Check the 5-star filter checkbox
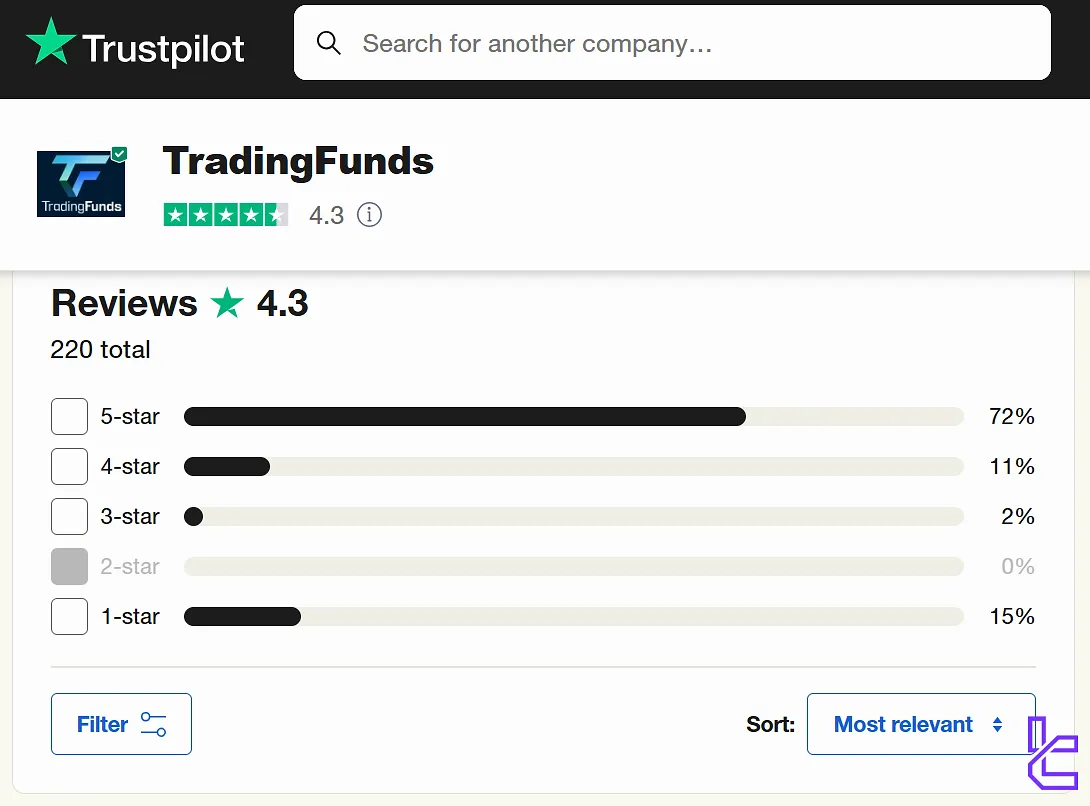Screen dimensions: 1090x806 [x=69, y=417]
